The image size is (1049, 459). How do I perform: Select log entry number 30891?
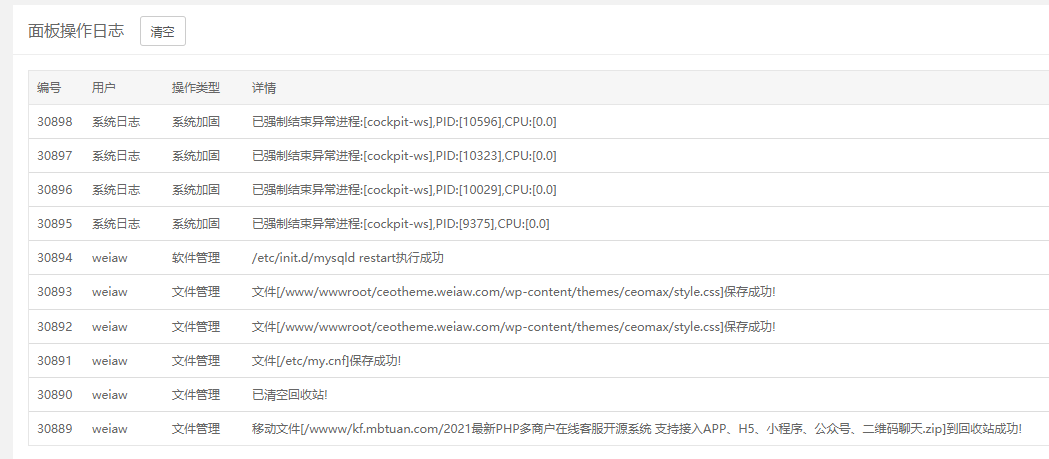point(54,361)
